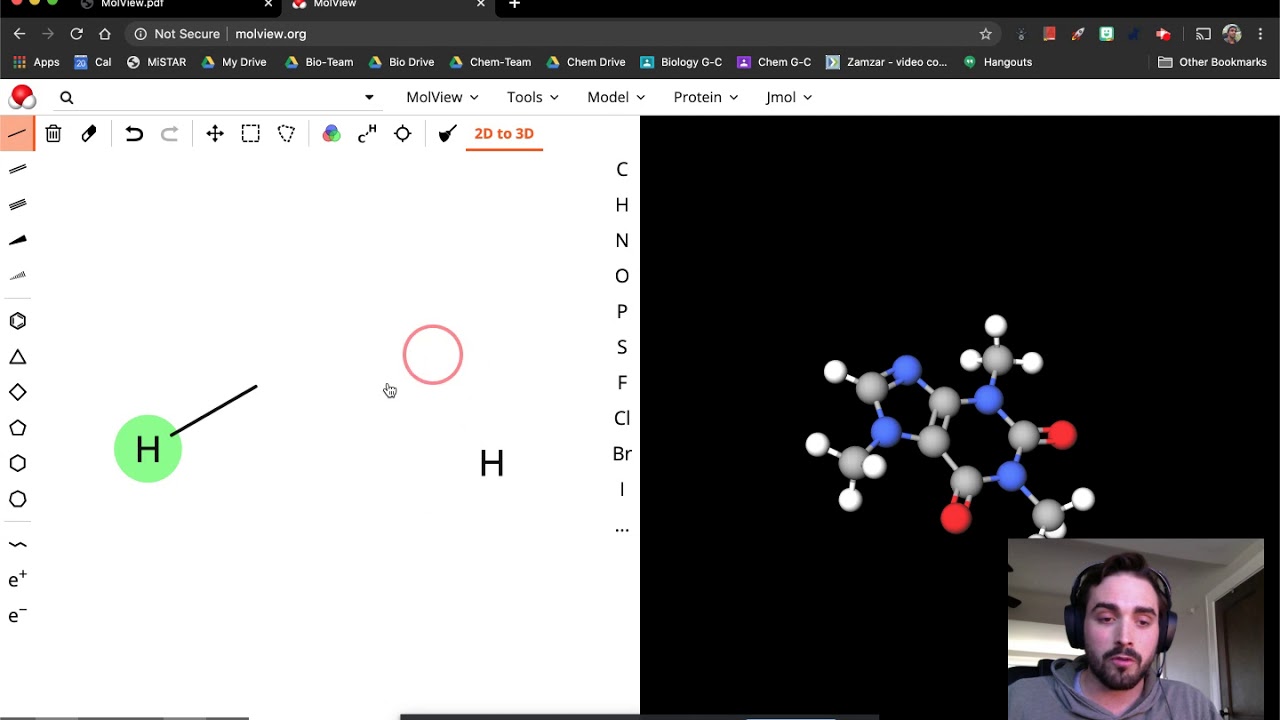Select the wedge bond tool

(17, 240)
